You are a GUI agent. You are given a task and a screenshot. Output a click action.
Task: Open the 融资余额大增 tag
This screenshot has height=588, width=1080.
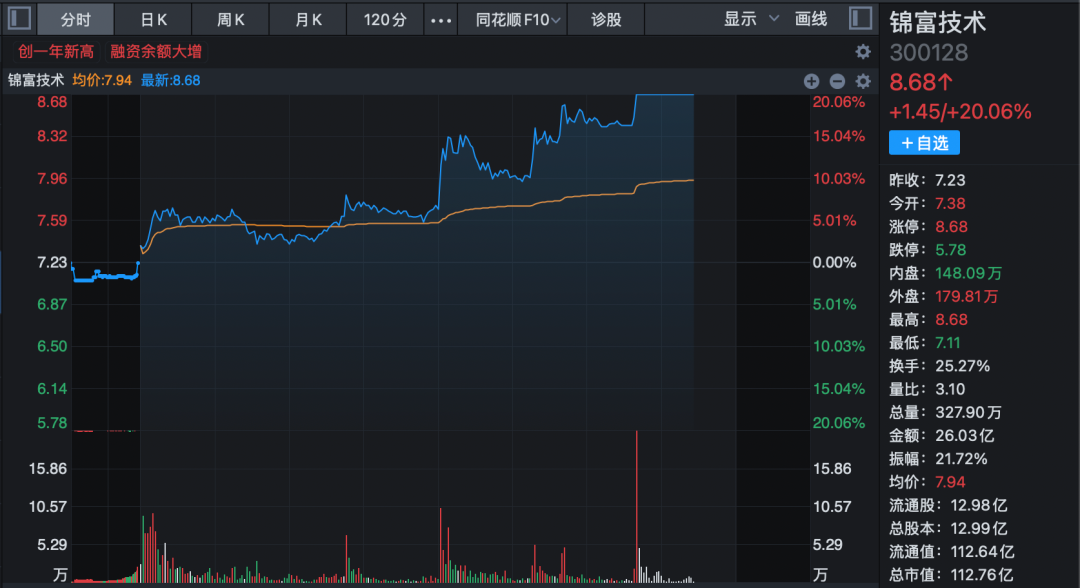[163, 51]
